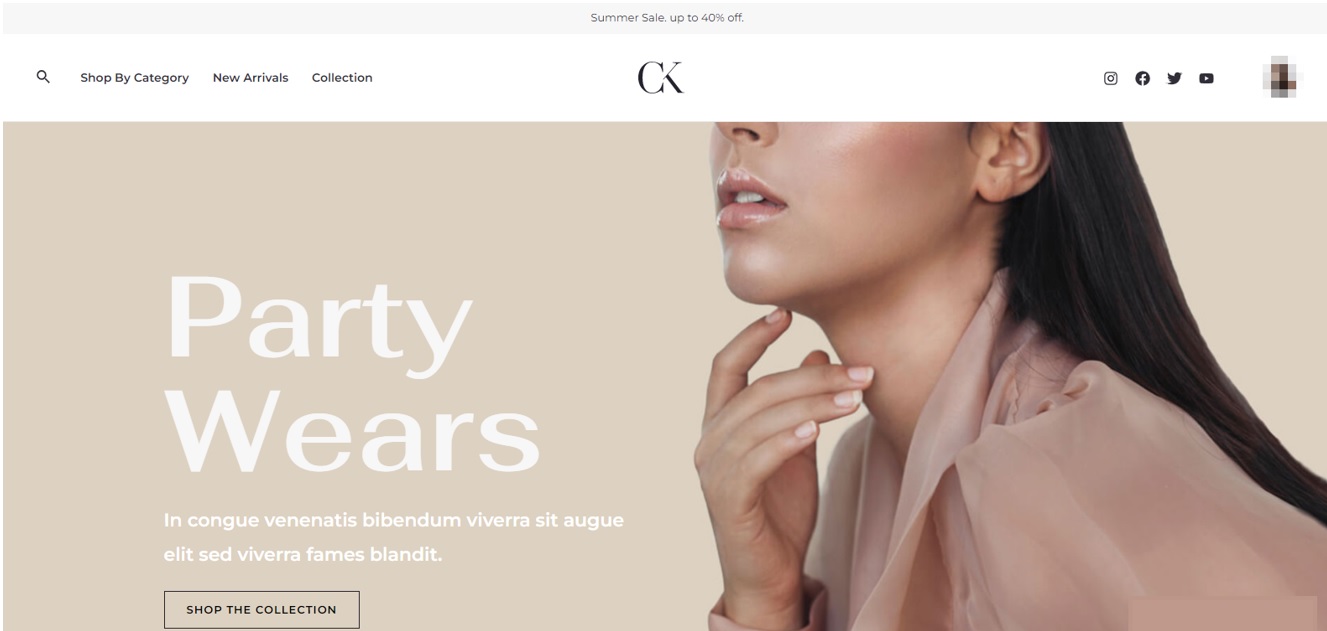Go to New Arrivals
Viewport: 1327px width, 631px height.
tap(250, 78)
